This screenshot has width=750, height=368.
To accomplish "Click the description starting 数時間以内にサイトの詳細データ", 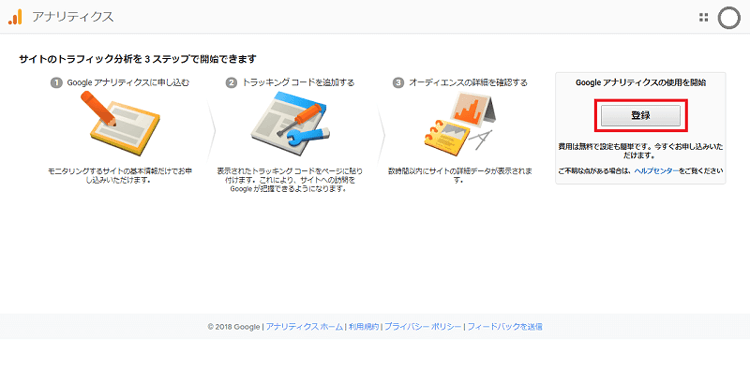I will coord(460,175).
